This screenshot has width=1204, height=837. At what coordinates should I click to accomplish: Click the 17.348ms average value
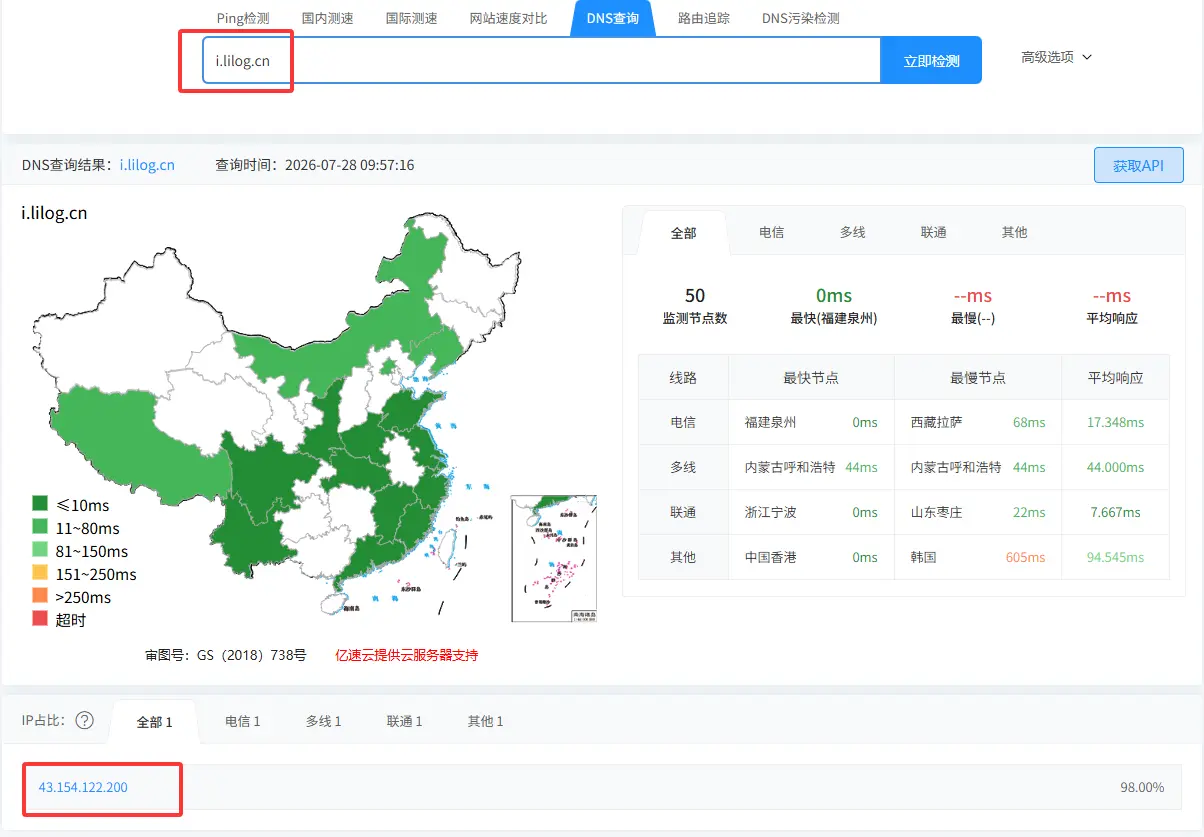click(1115, 423)
